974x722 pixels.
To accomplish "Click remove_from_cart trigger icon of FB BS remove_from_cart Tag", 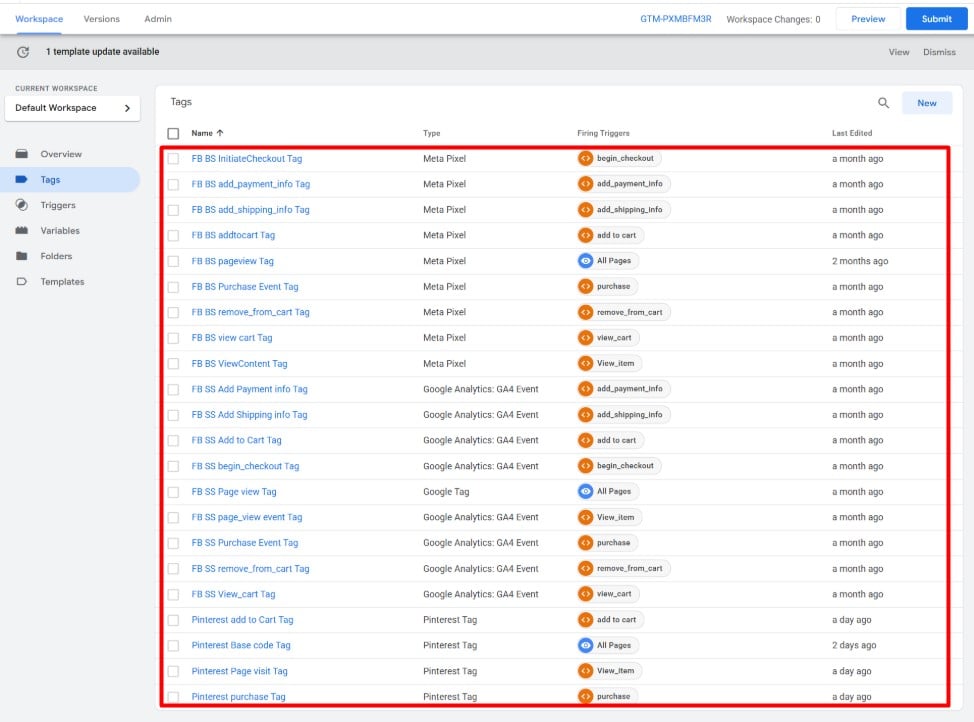I will [585, 312].
